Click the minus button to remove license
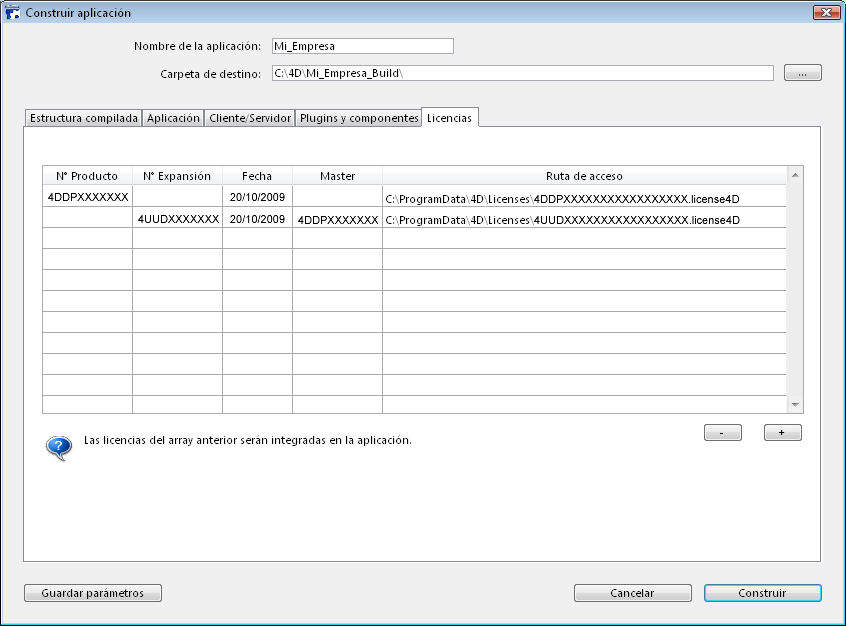846x626 pixels. (722, 433)
